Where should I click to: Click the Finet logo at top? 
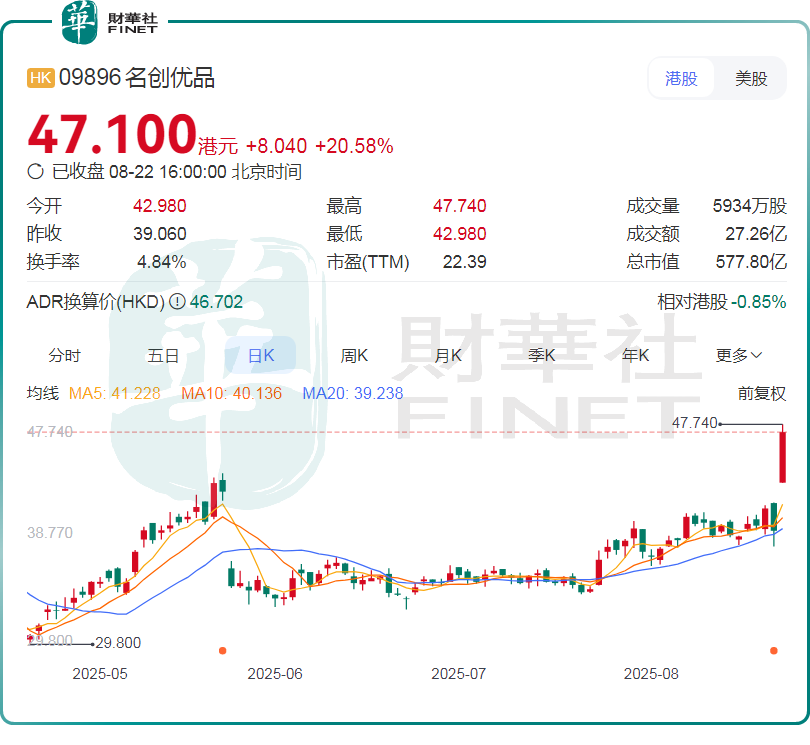(110, 22)
